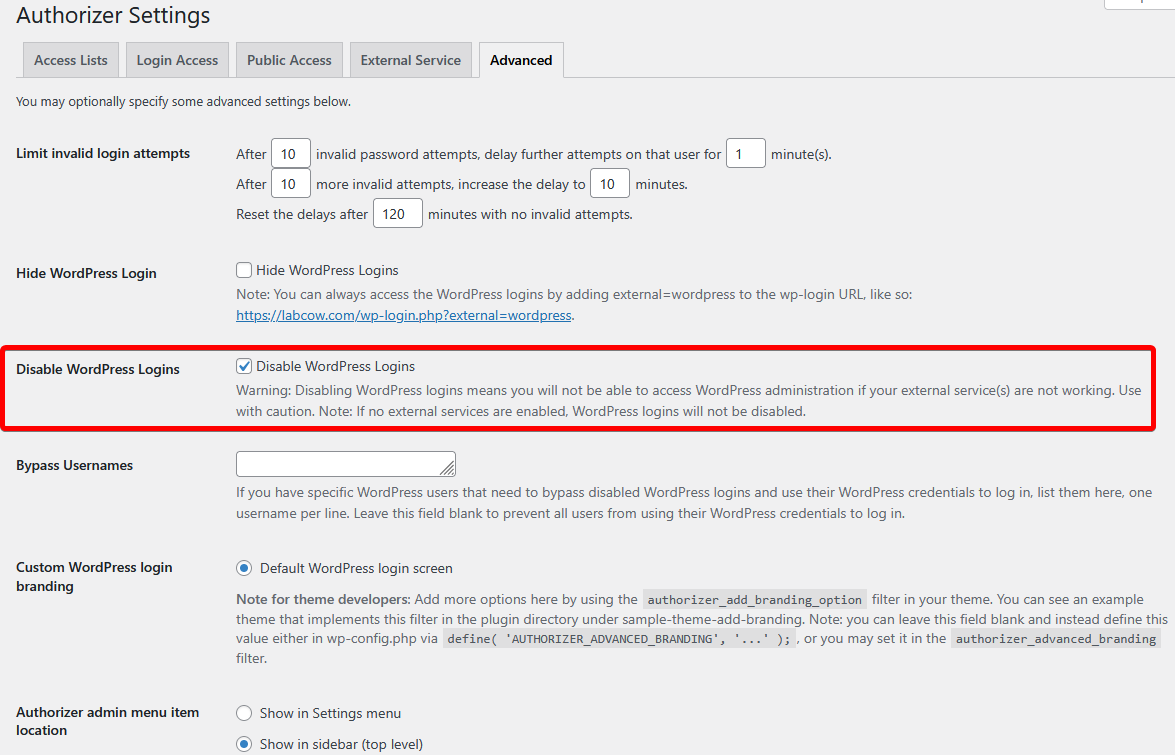Click the Limit invalid login attempts label
Image resolution: width=1175 pixels, height=755 pixels.
click(x=103, y=153)
